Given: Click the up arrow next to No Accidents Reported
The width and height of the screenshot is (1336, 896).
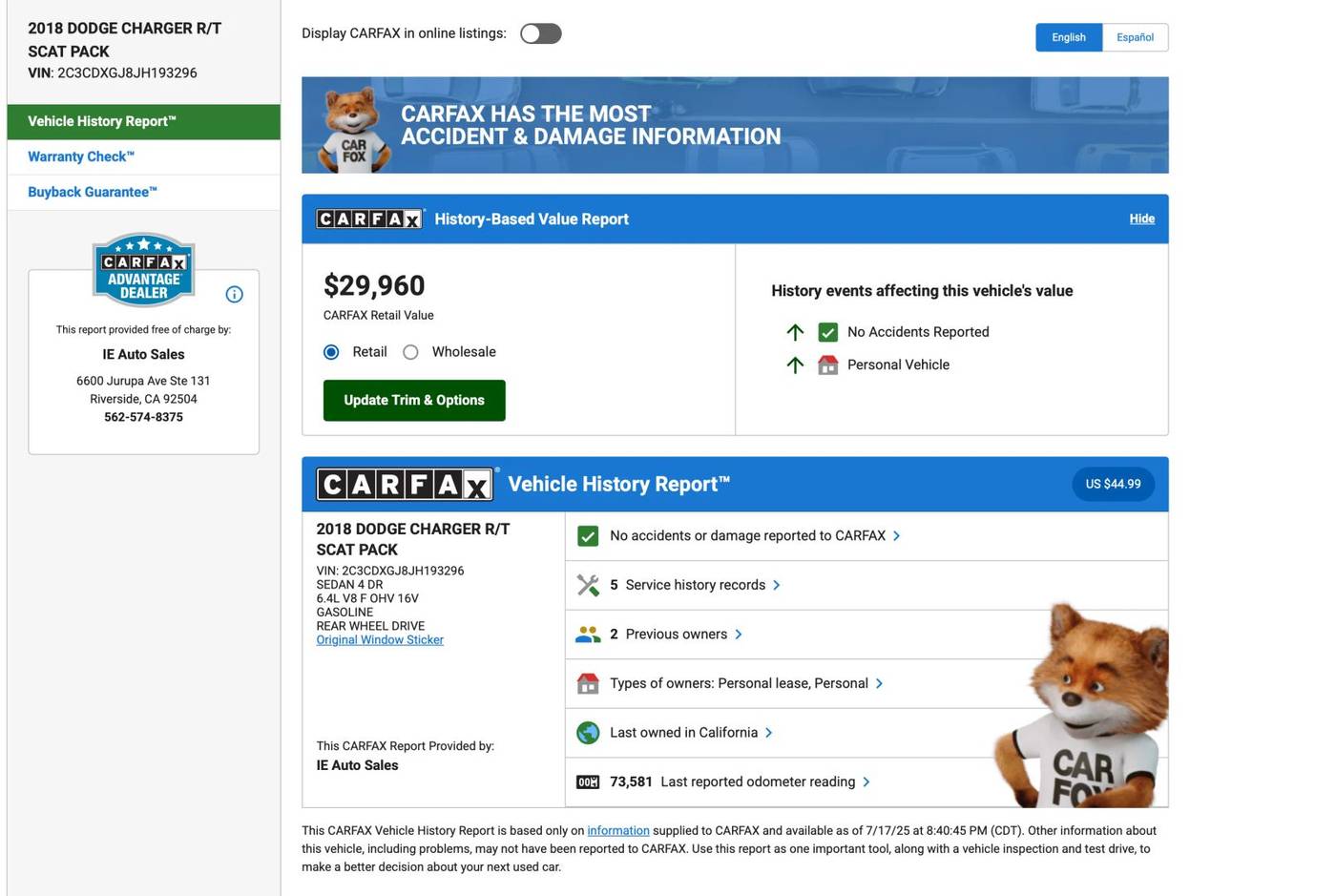Looking at the screenshot, I should [795, 332].
